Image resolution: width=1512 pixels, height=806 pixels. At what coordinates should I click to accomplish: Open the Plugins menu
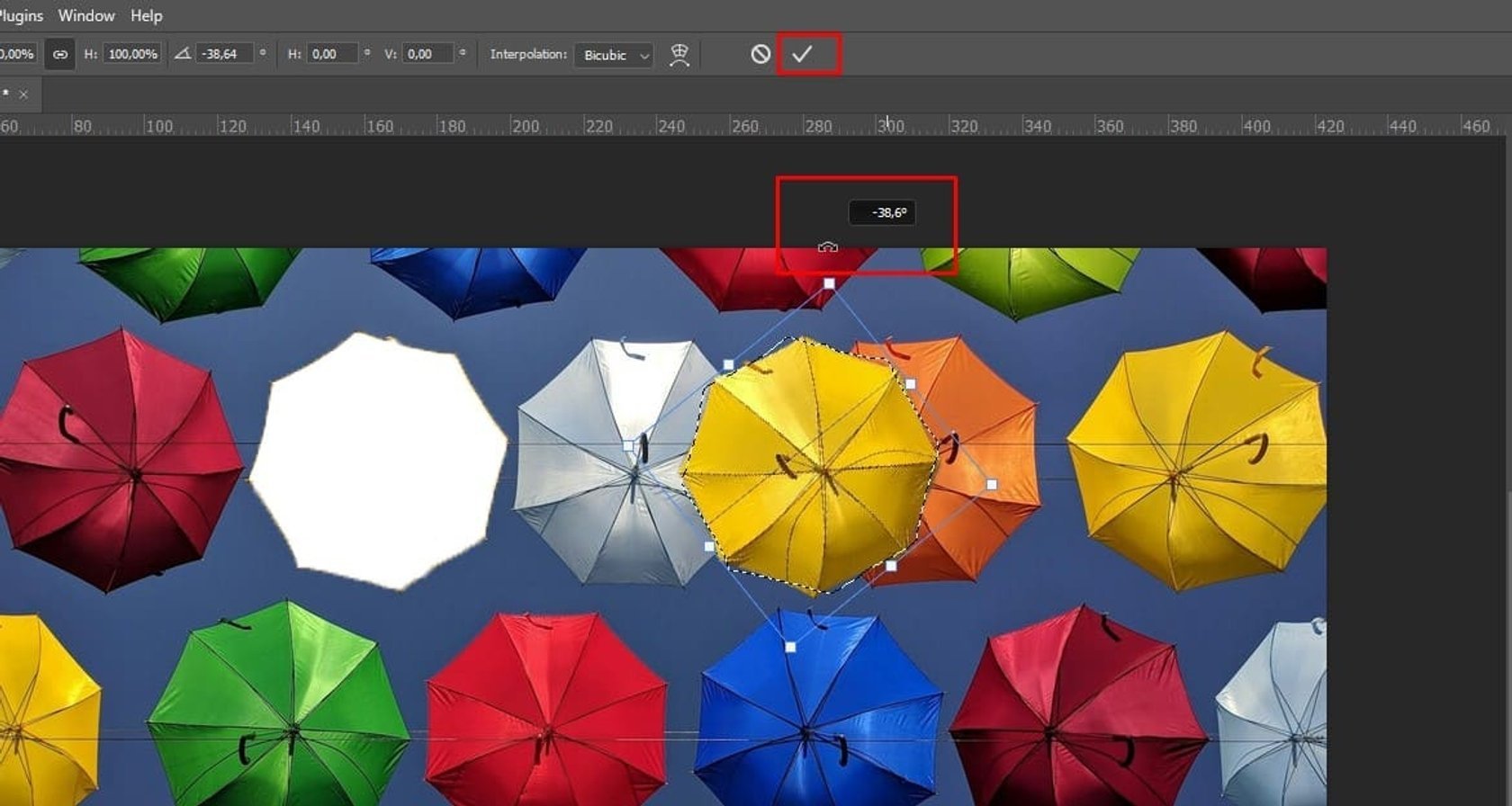20,15
